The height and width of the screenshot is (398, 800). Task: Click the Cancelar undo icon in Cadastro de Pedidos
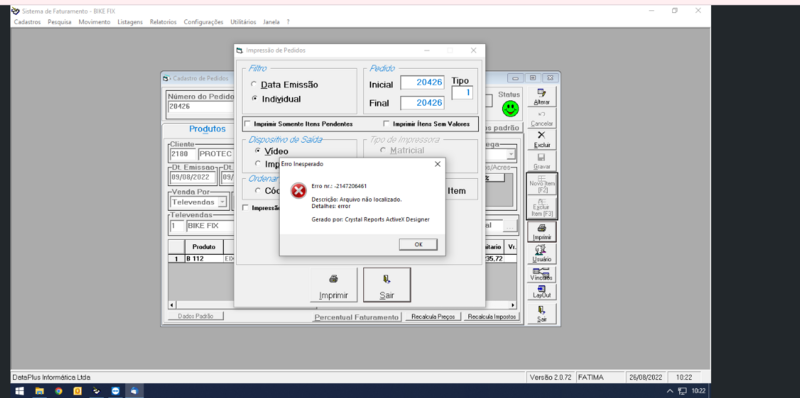[x=541, y=118]
